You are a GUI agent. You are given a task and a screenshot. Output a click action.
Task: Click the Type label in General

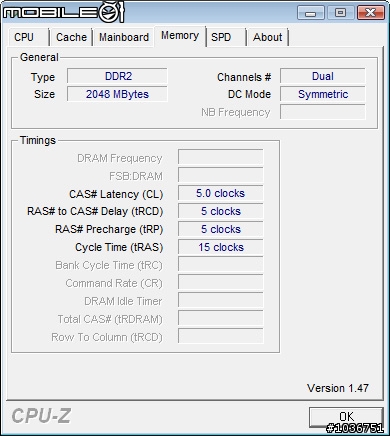[43, 78]
